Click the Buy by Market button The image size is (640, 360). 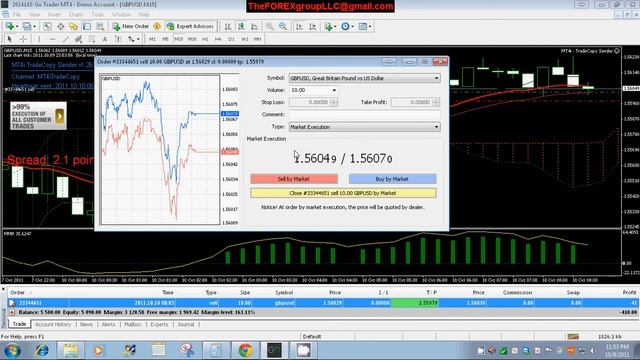click(392, 179)
